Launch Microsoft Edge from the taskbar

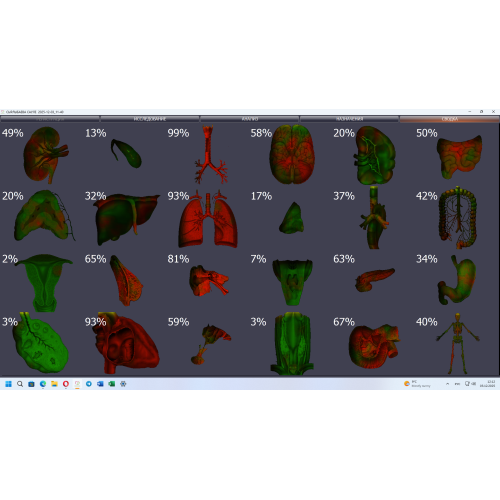tap(43, 384)
